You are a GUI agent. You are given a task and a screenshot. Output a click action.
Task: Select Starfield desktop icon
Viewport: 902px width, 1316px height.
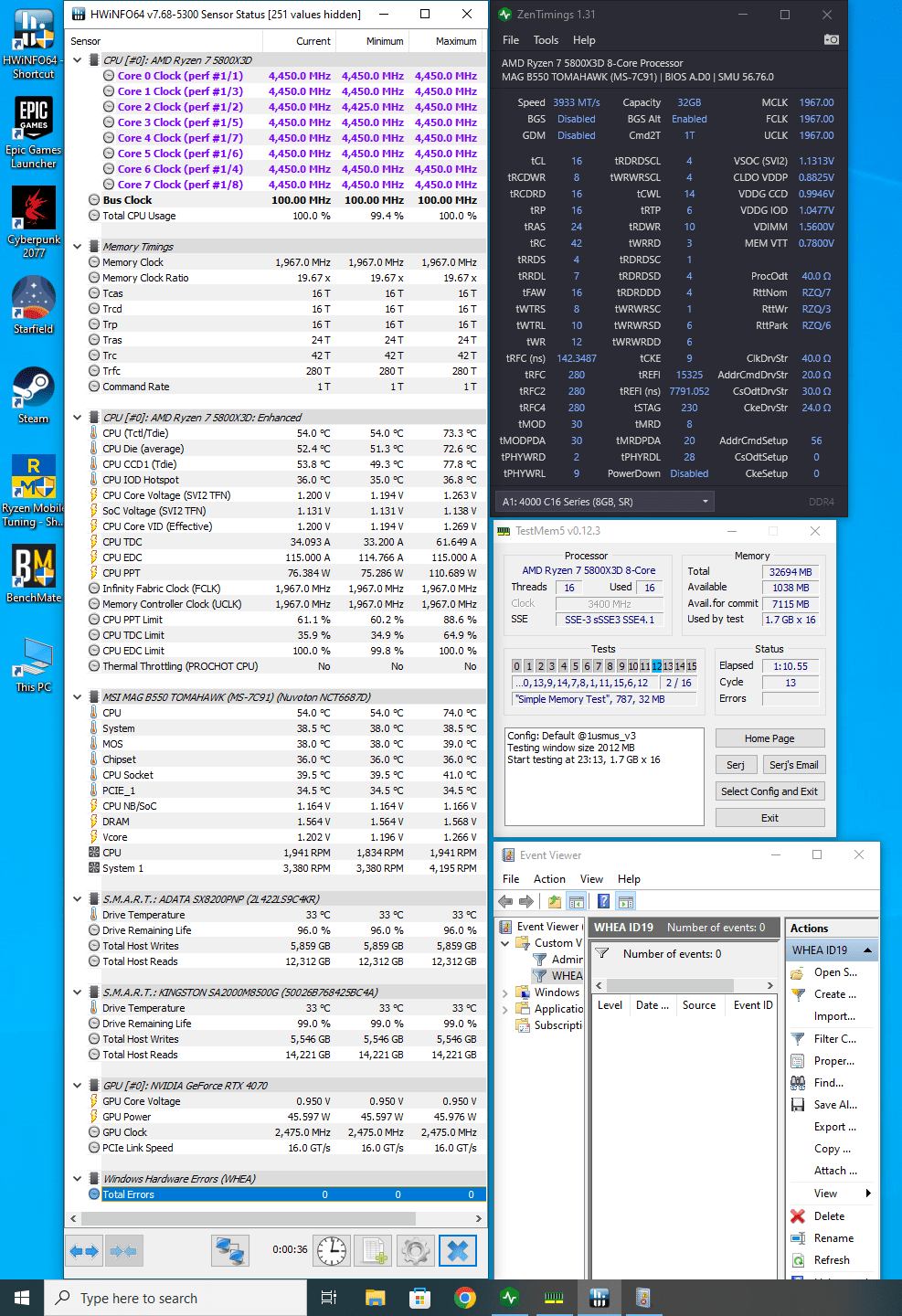tap(33, 305)
